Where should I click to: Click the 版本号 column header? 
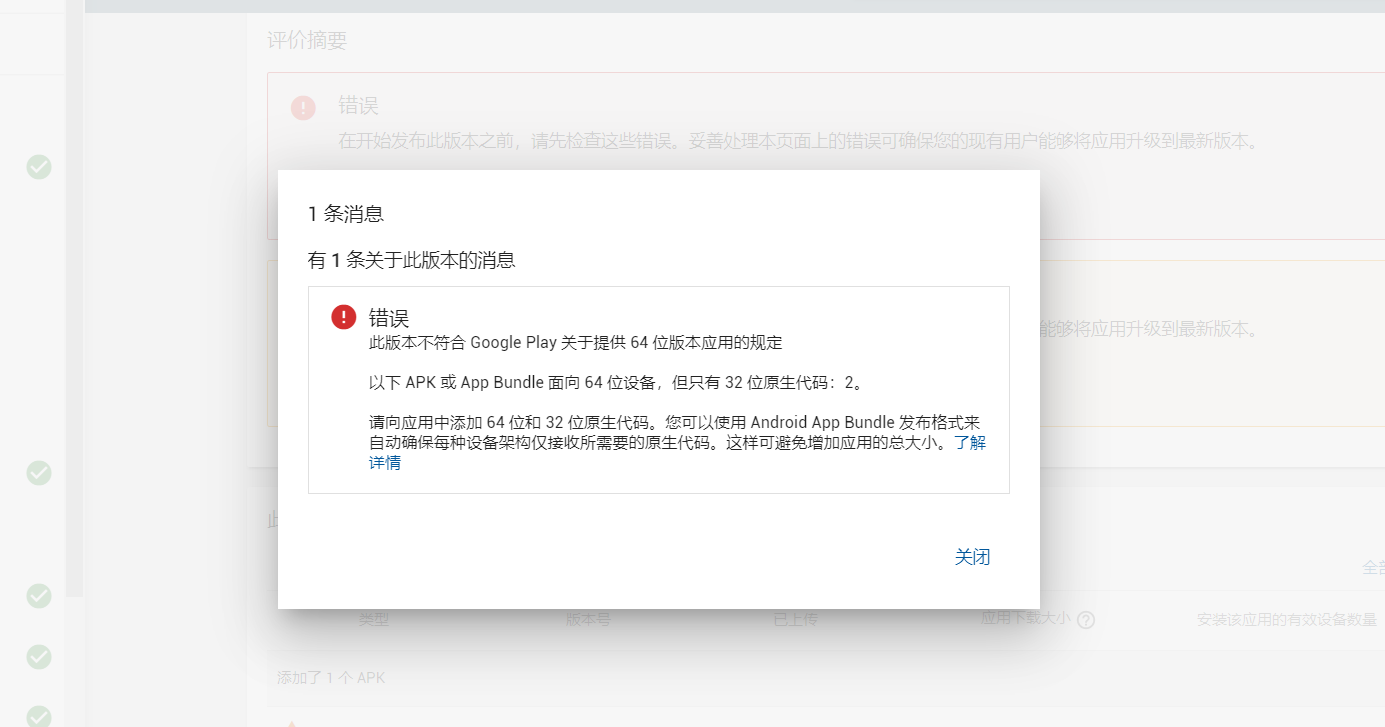point(588,620)
